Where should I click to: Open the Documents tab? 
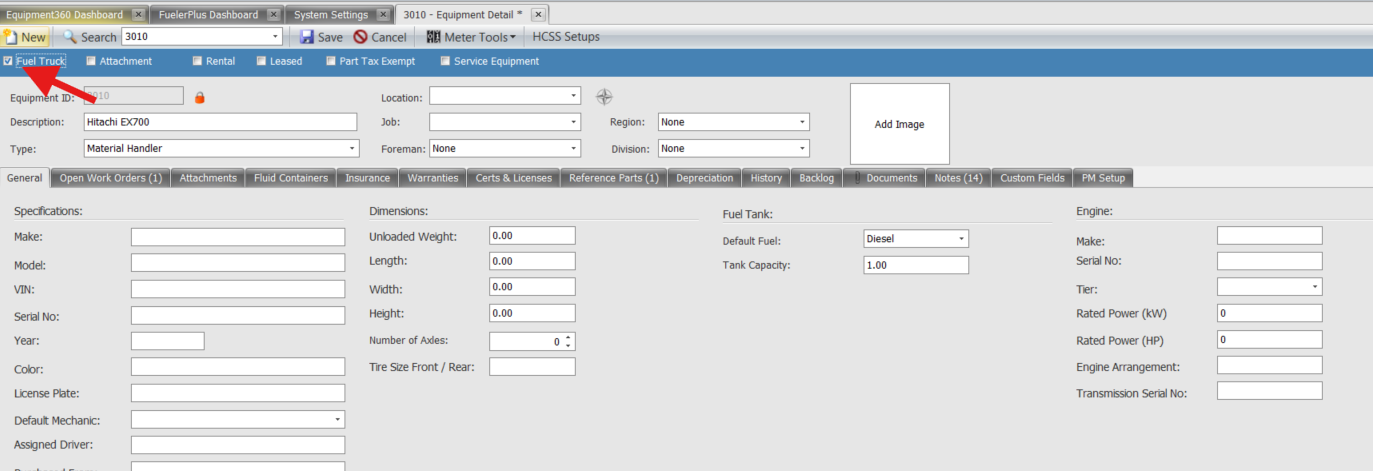(886, 178)
